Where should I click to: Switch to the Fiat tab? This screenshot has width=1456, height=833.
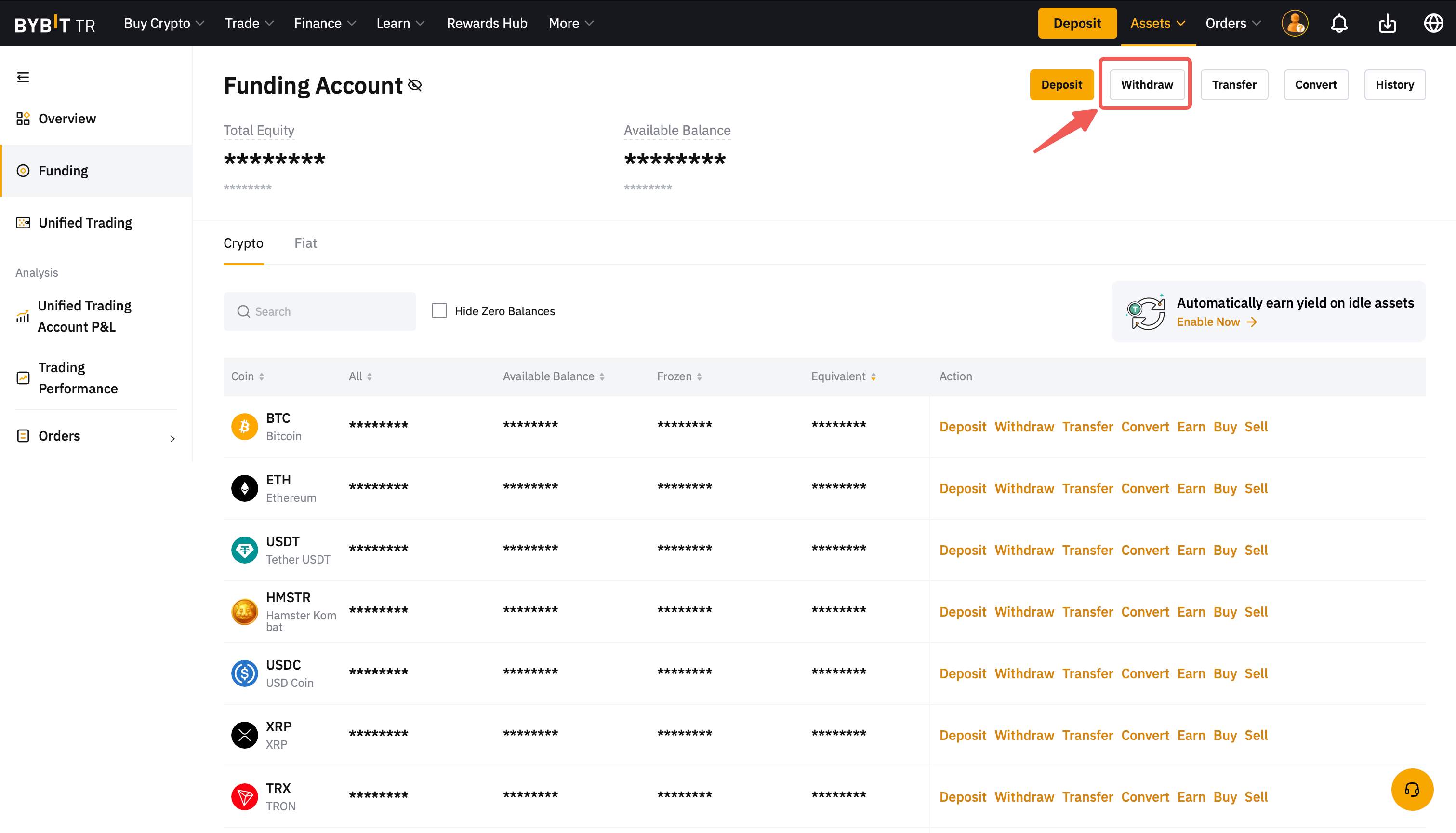[x=305, y=243]
